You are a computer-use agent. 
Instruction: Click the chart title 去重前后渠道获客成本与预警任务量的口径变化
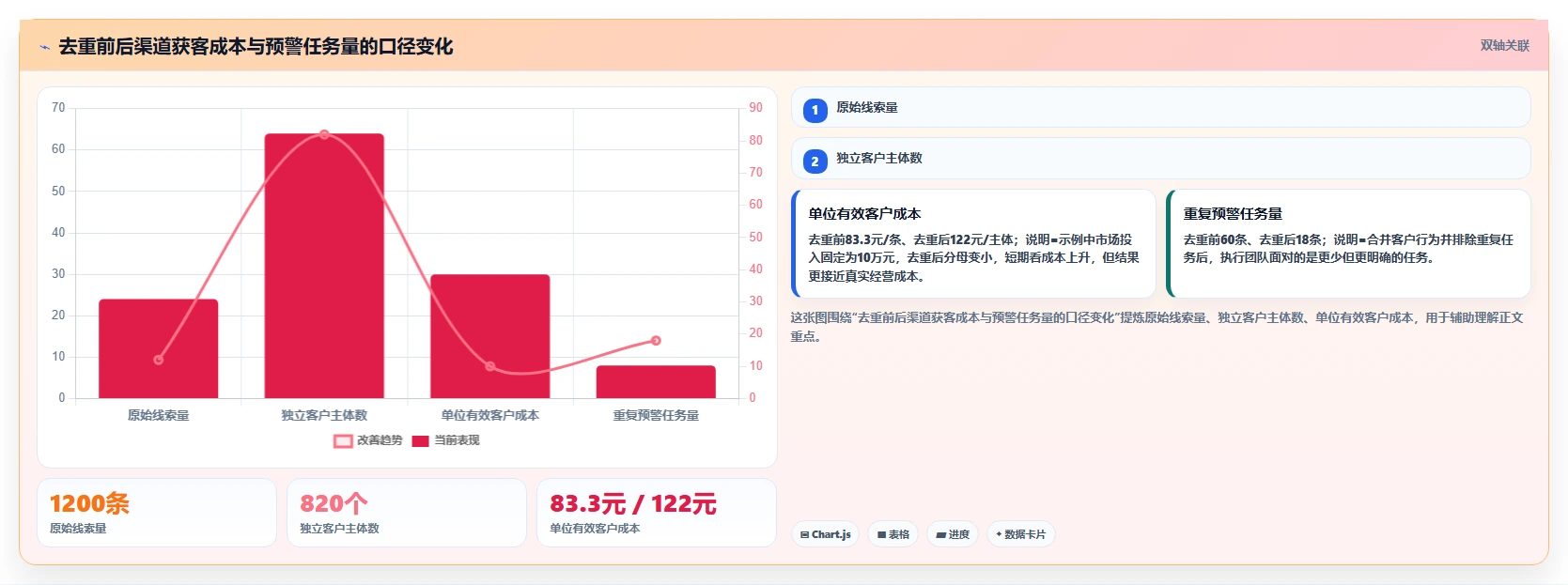pyautogui.click(x=256, y=47)
